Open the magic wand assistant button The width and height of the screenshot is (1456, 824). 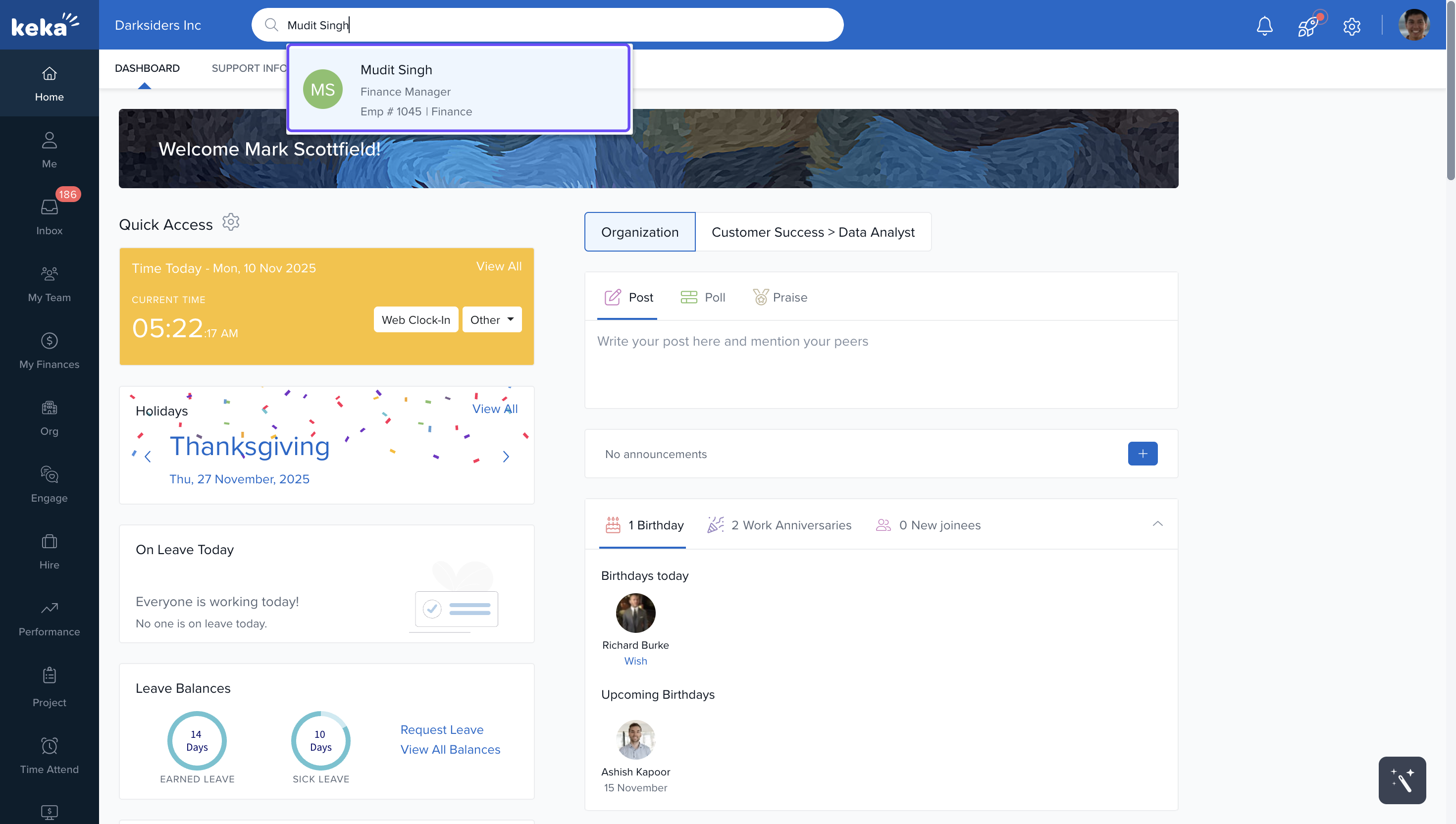tap(1402, 780)
